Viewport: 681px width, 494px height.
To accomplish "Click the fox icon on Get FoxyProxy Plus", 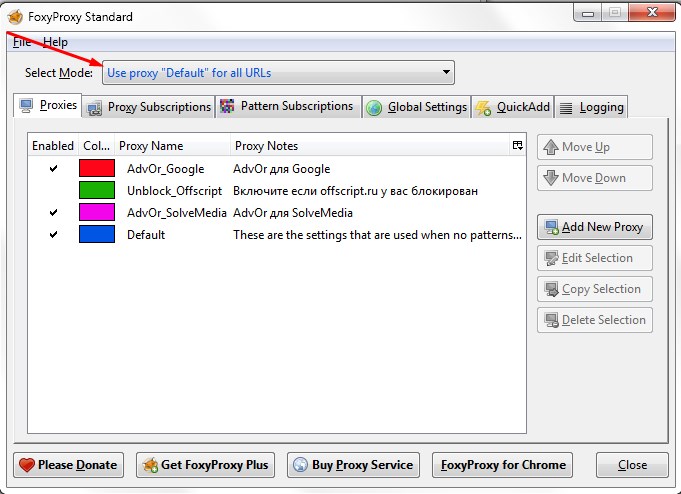I will point(150,465).
